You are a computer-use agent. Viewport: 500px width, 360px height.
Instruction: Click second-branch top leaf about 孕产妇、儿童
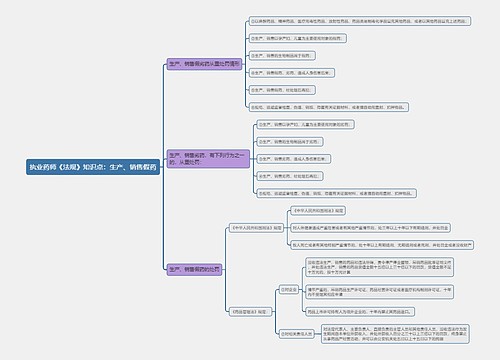click(x=305, y=125)
